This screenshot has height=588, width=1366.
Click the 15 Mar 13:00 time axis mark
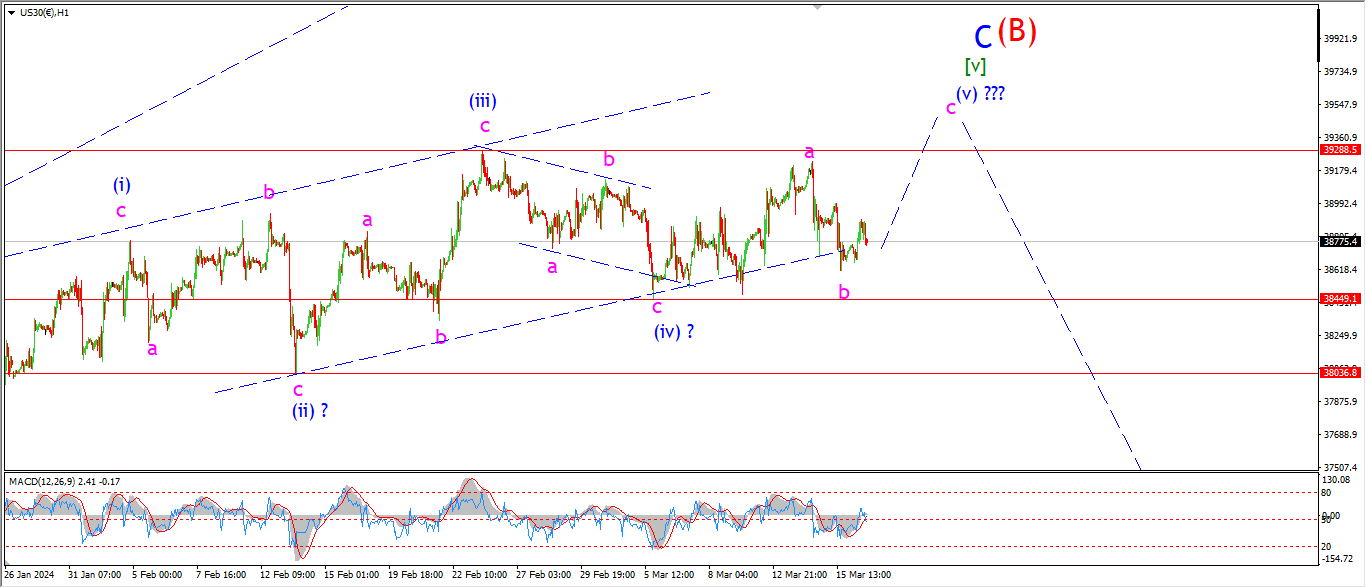point(862,575)
